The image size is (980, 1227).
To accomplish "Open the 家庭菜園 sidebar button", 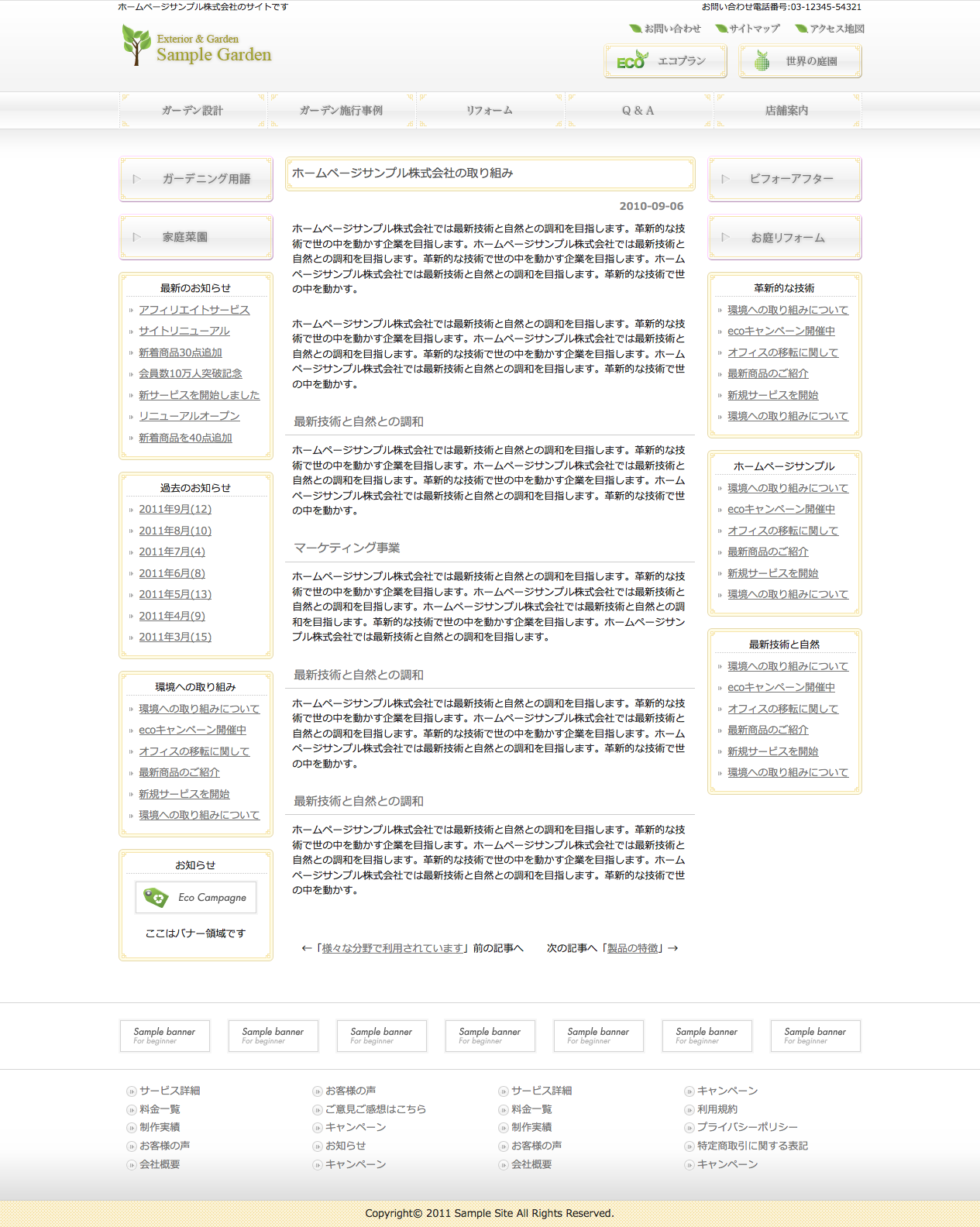I will click(196, 237).
